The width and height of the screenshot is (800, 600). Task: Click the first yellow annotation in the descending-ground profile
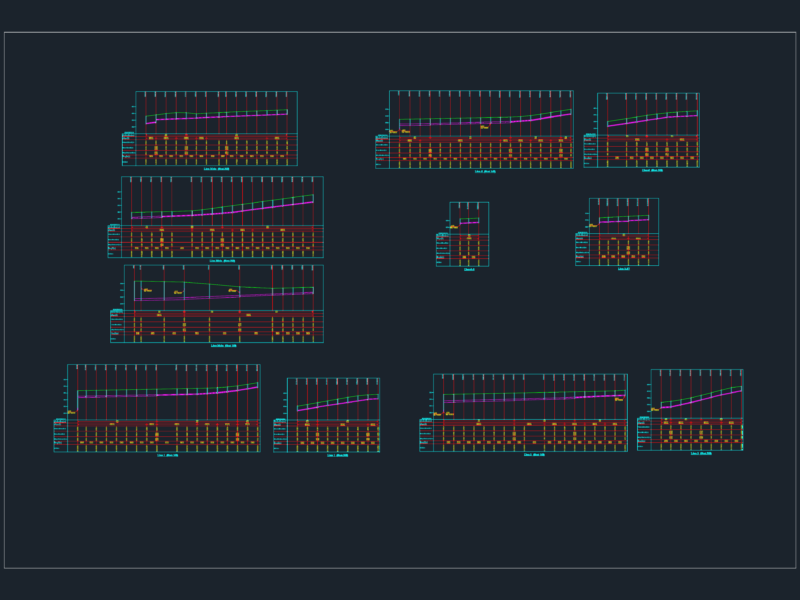[147, 290]
